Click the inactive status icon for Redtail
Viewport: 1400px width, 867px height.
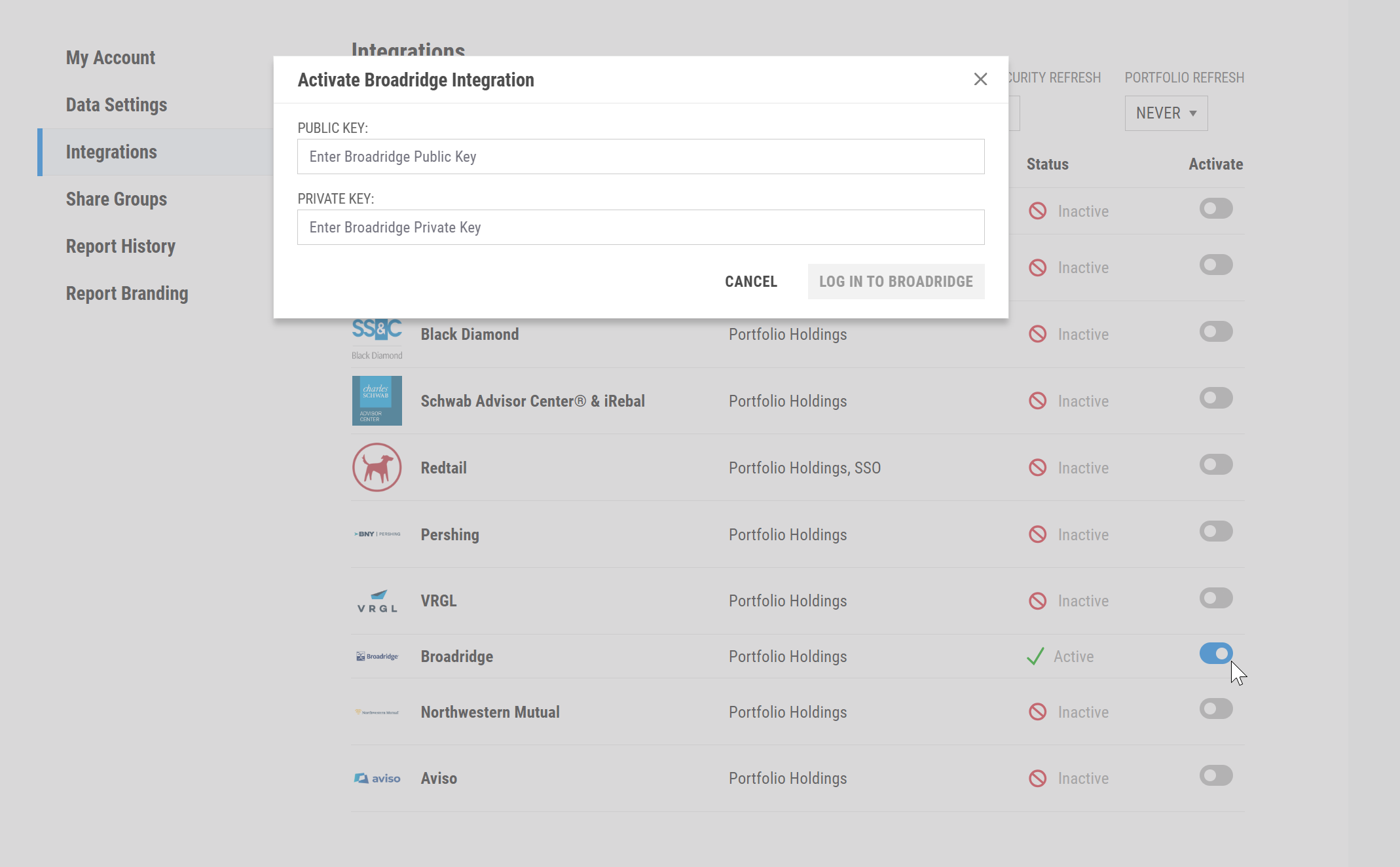coord(1037,468)
